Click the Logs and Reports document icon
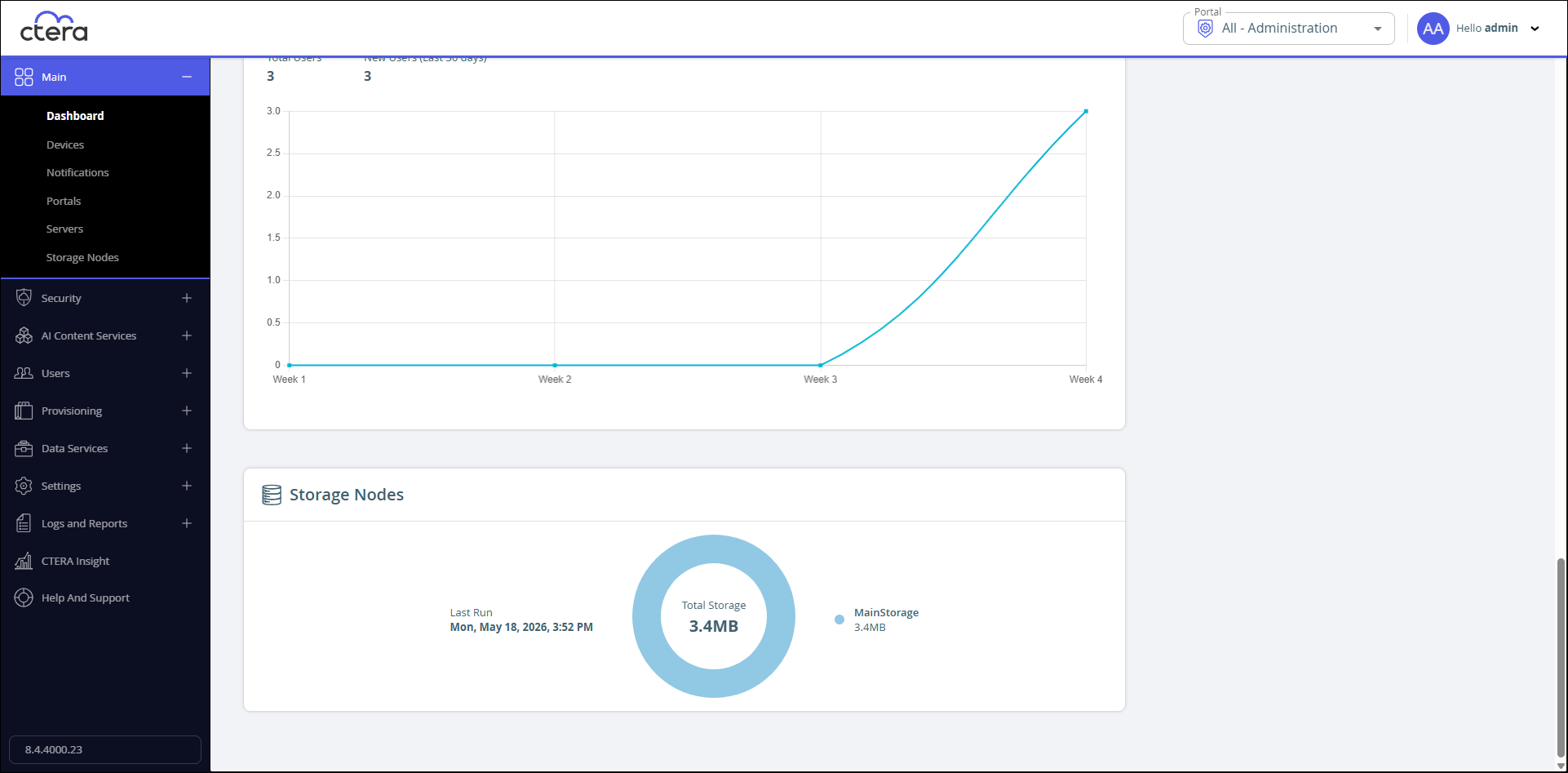This screenshot has width=1568, height=773. (24, 523)
